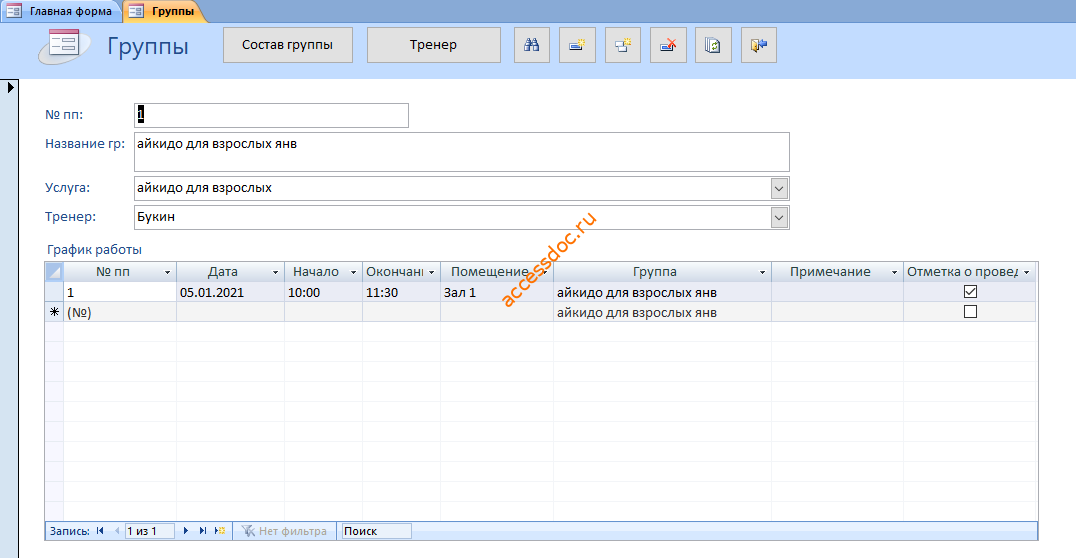
Task: Click the delete record red X button
Action: click(668, 45)
